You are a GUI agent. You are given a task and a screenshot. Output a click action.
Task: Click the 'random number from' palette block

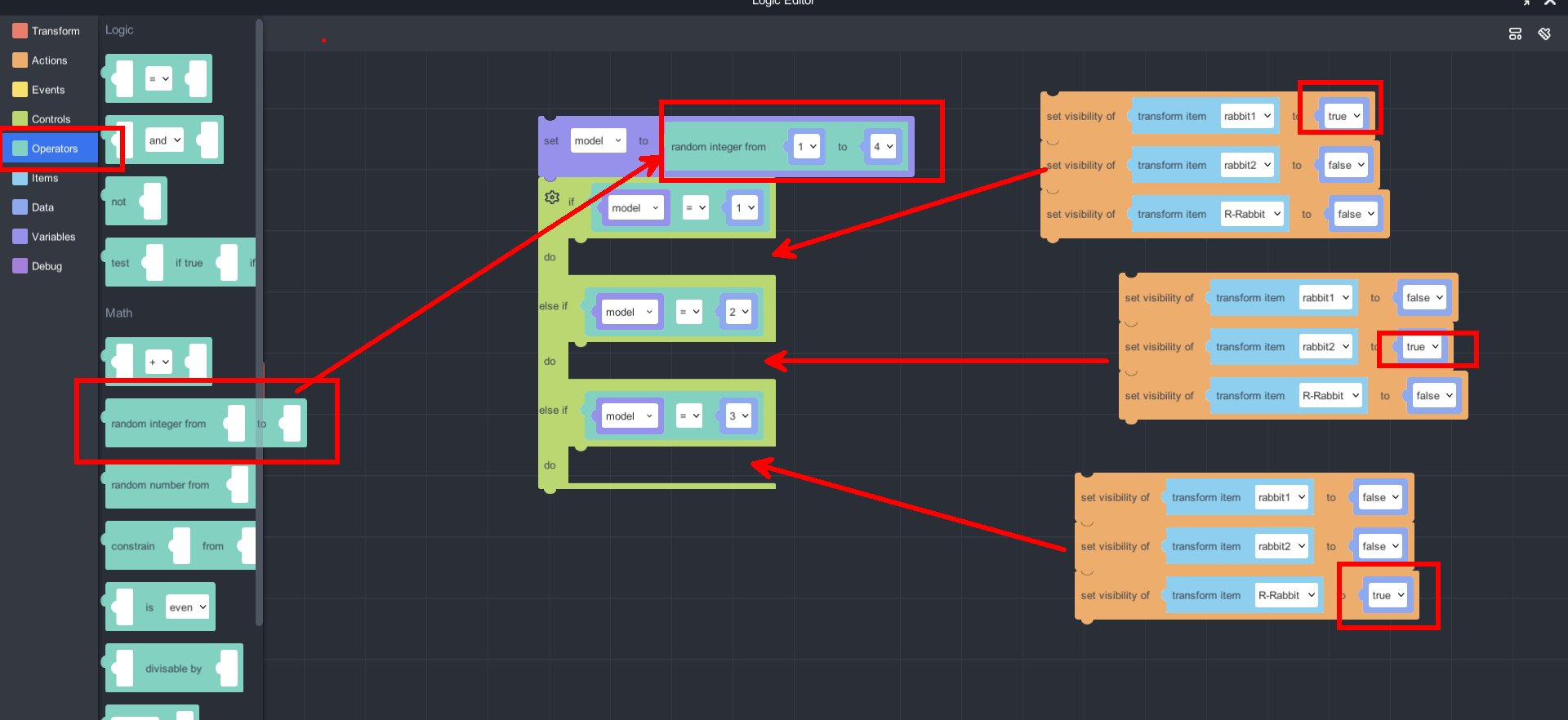pos(160,485)
